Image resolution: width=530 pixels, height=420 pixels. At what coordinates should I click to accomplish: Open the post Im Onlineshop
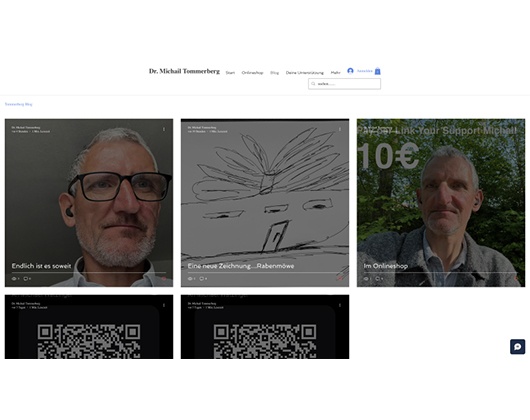pyautogui.click(x=386, y=266)
